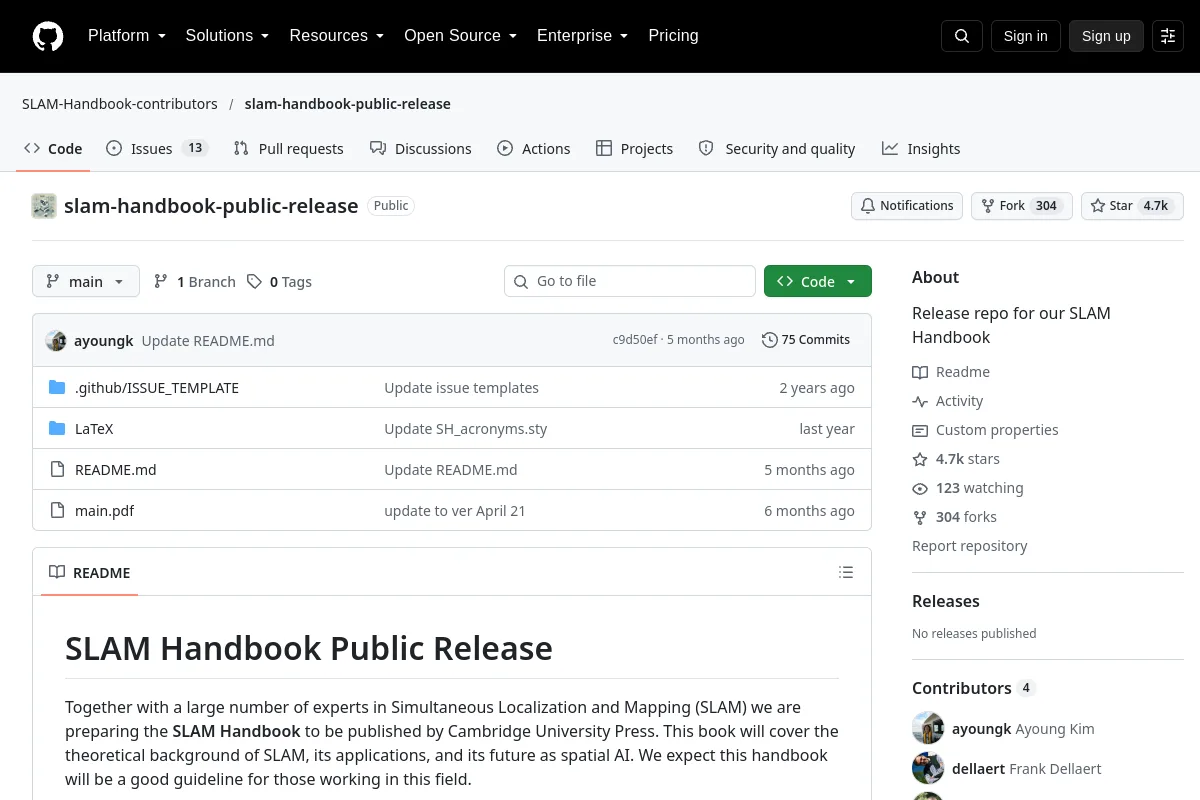1200x800 pixels.
Task: Click the repository avatar image
Action: [x=44, y=206]
